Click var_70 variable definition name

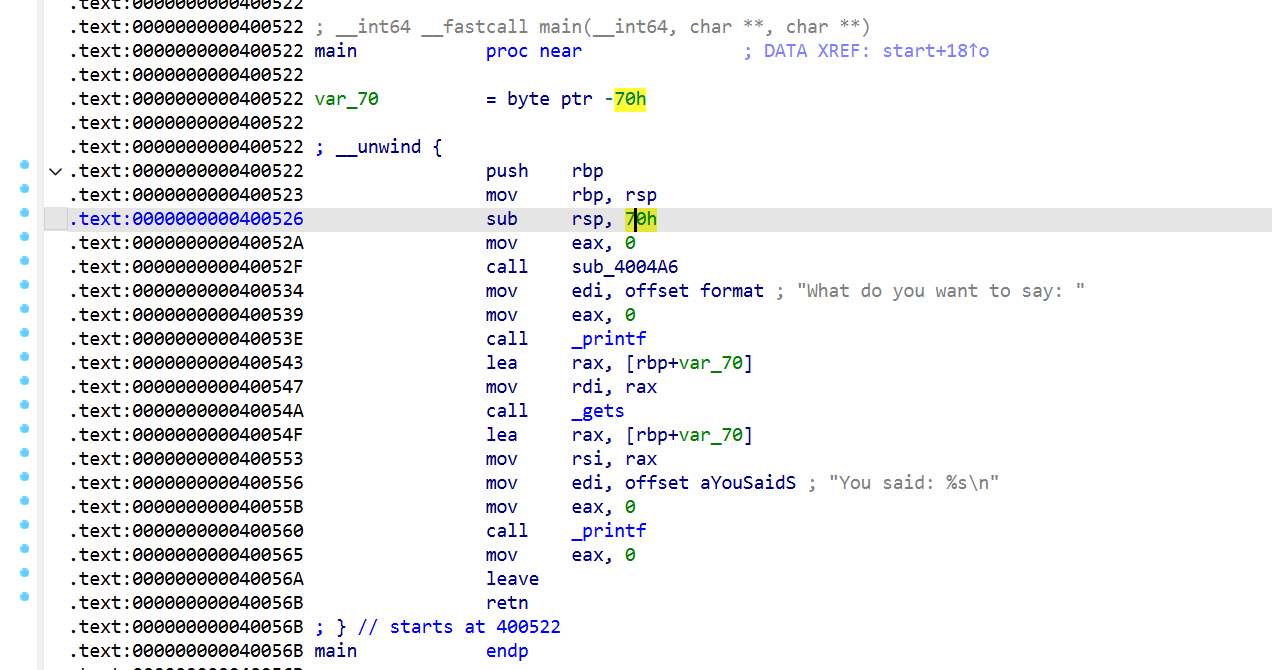(x=346, y=99)
